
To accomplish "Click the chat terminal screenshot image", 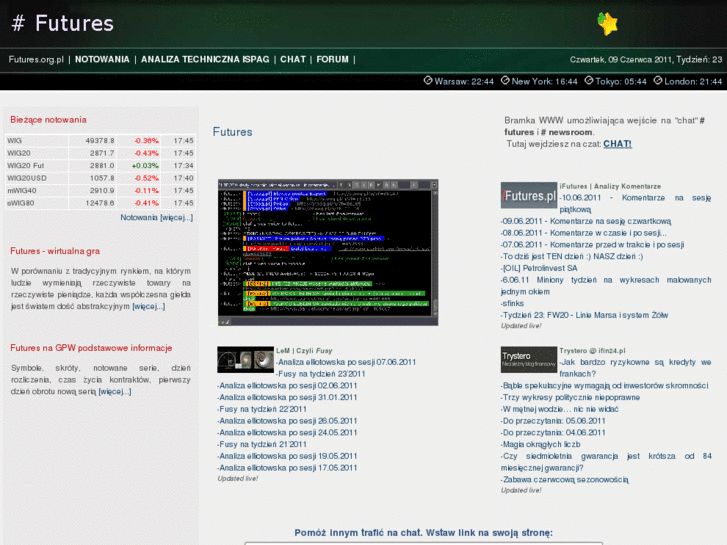I will [x=328, y=252].
